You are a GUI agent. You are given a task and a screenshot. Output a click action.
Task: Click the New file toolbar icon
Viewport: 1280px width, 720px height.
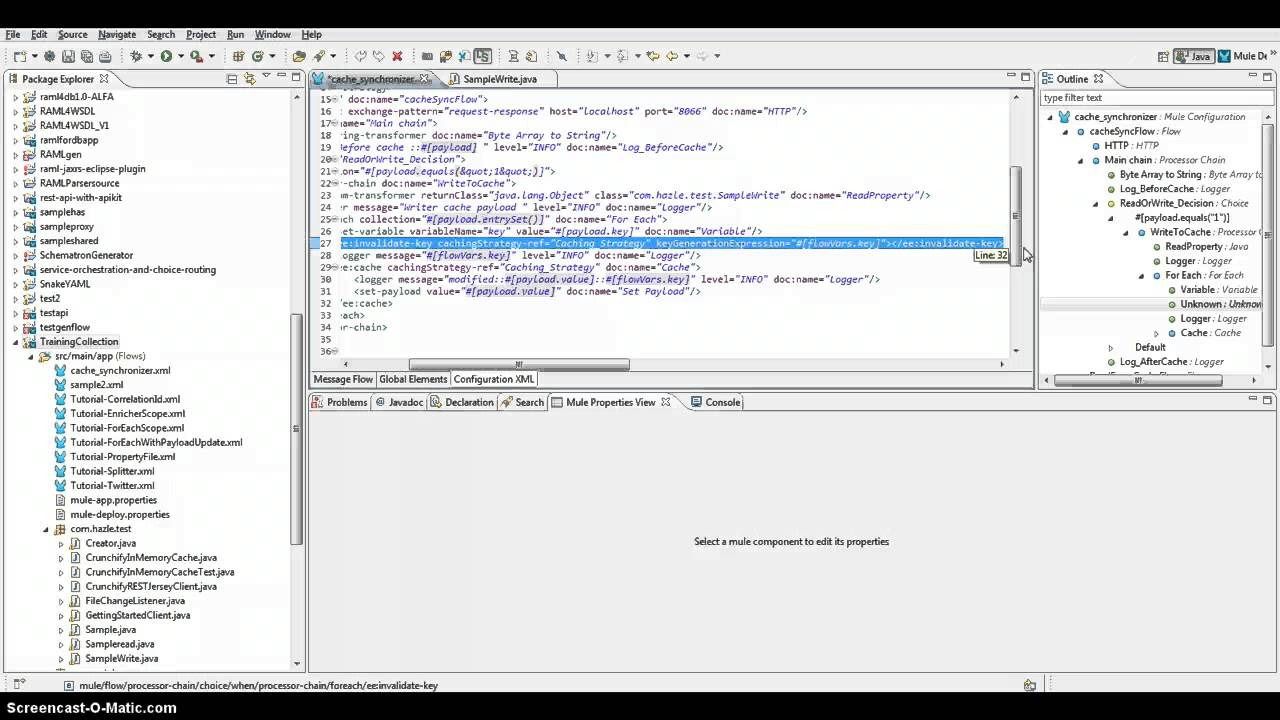point(20,56)
